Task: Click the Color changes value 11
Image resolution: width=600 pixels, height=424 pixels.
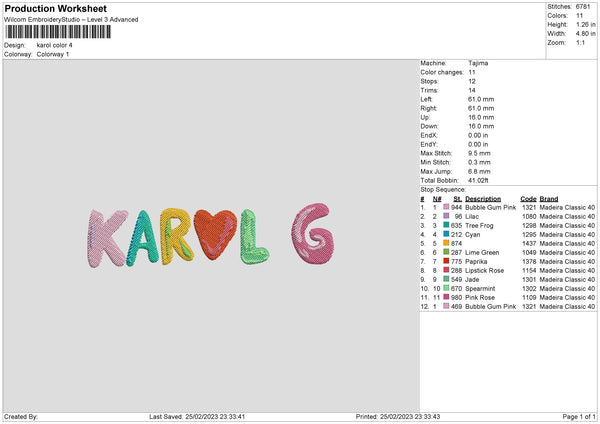Action: pyautogui.click(x=472, y=72)
